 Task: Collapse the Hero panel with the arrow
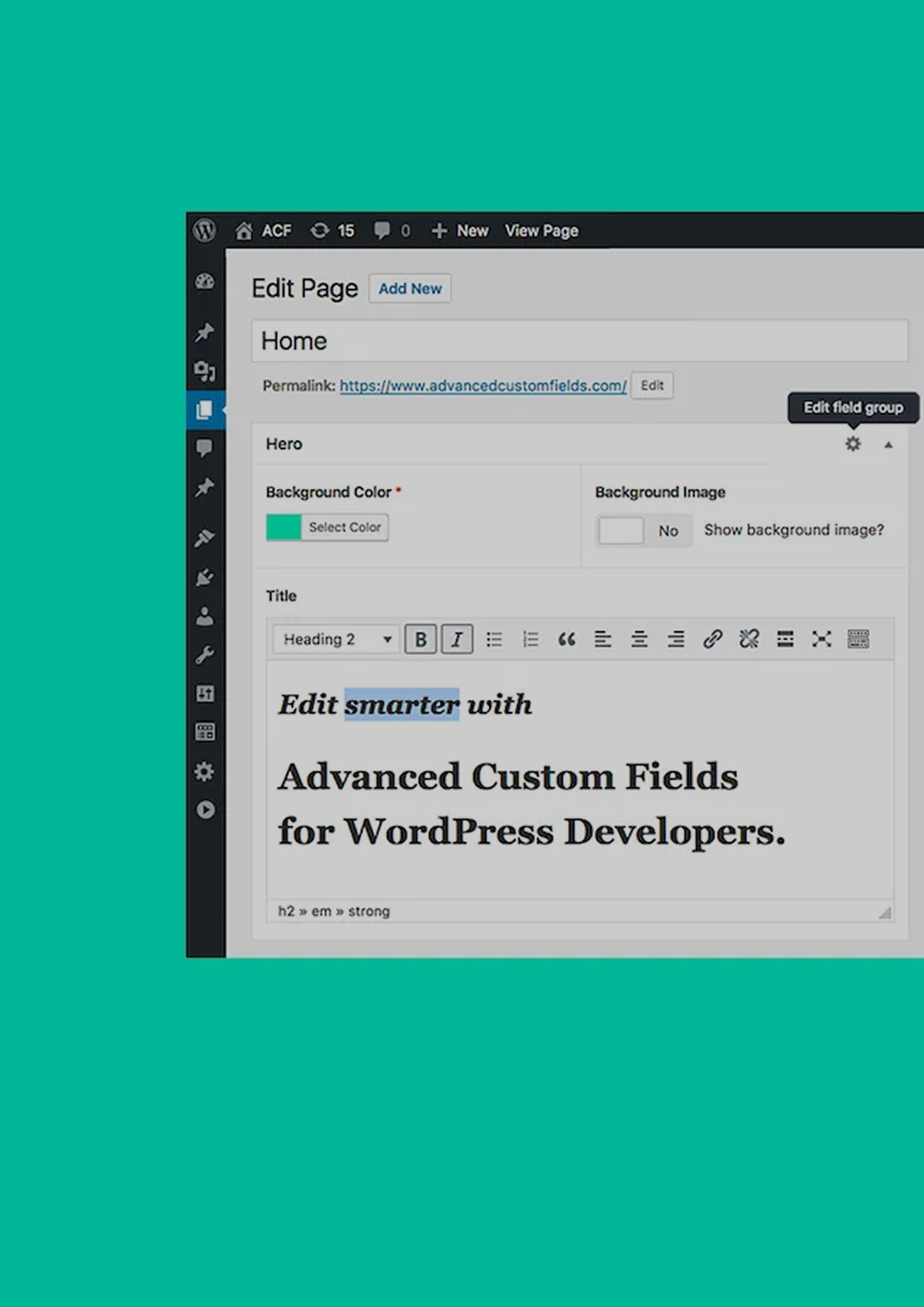pos(889,445)
